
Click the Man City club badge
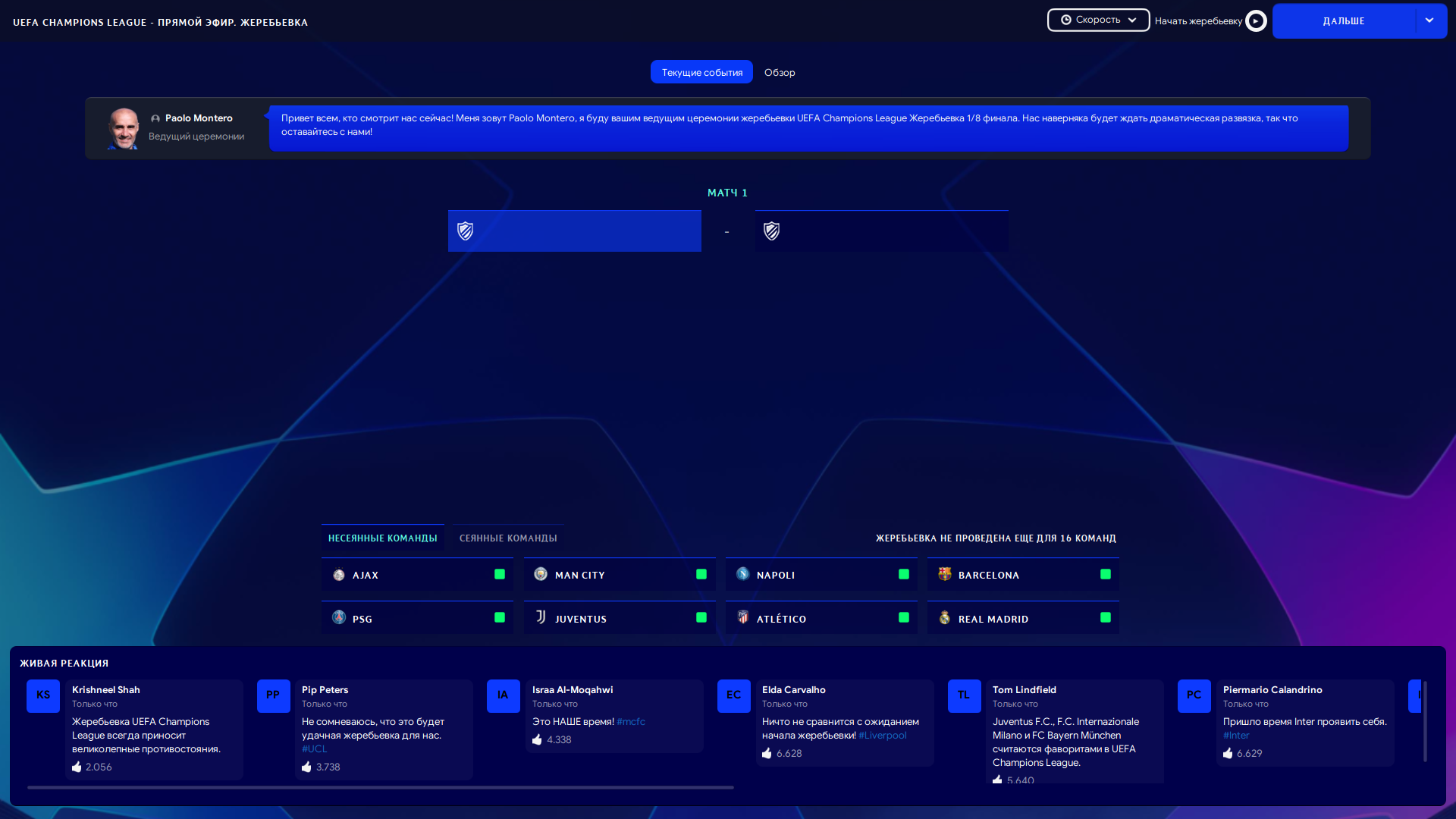click(x=541, y=574)
